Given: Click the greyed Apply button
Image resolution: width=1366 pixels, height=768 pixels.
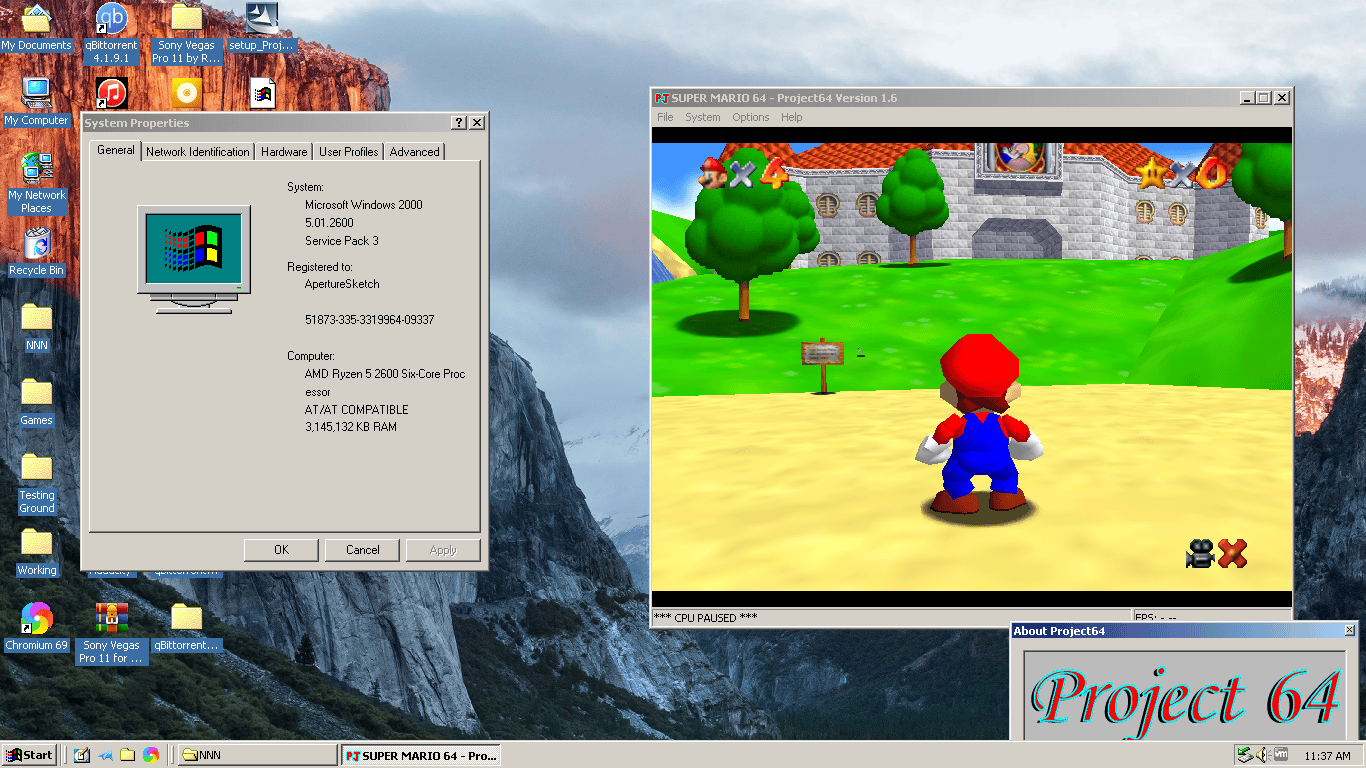Looking at the screenshot, I should point(443,550).
